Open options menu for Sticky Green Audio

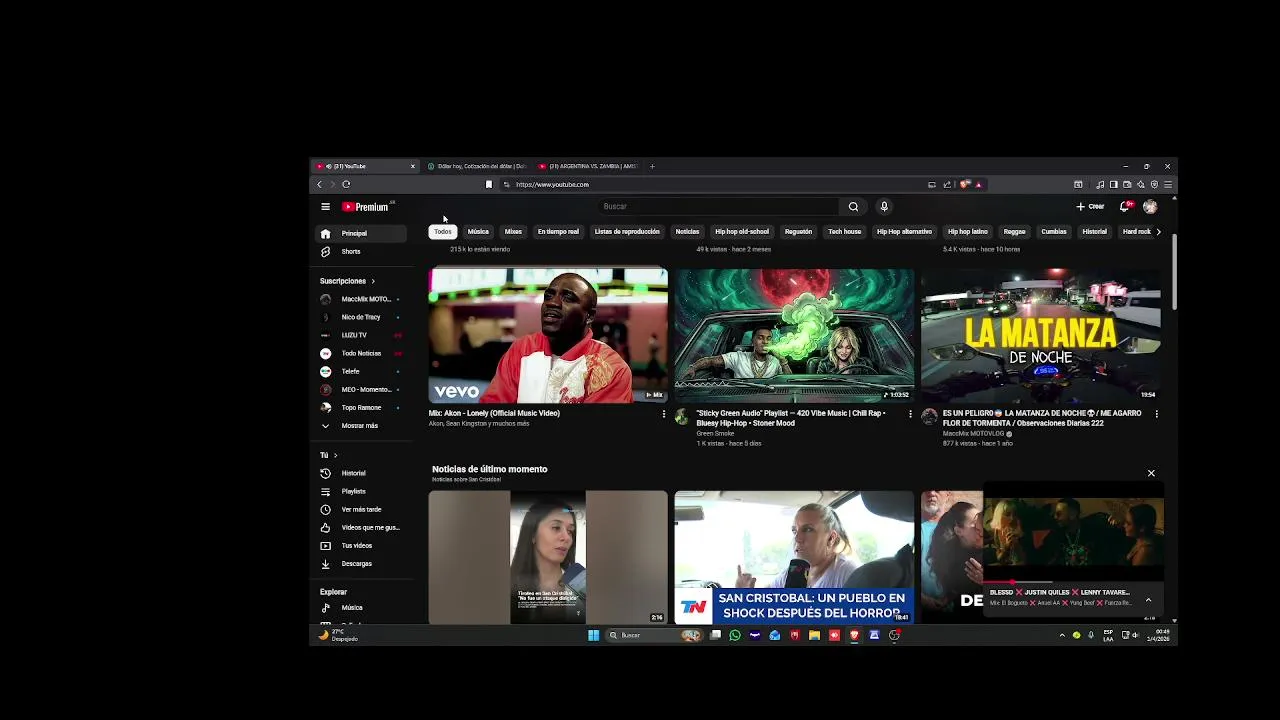[x=910, y=414]
